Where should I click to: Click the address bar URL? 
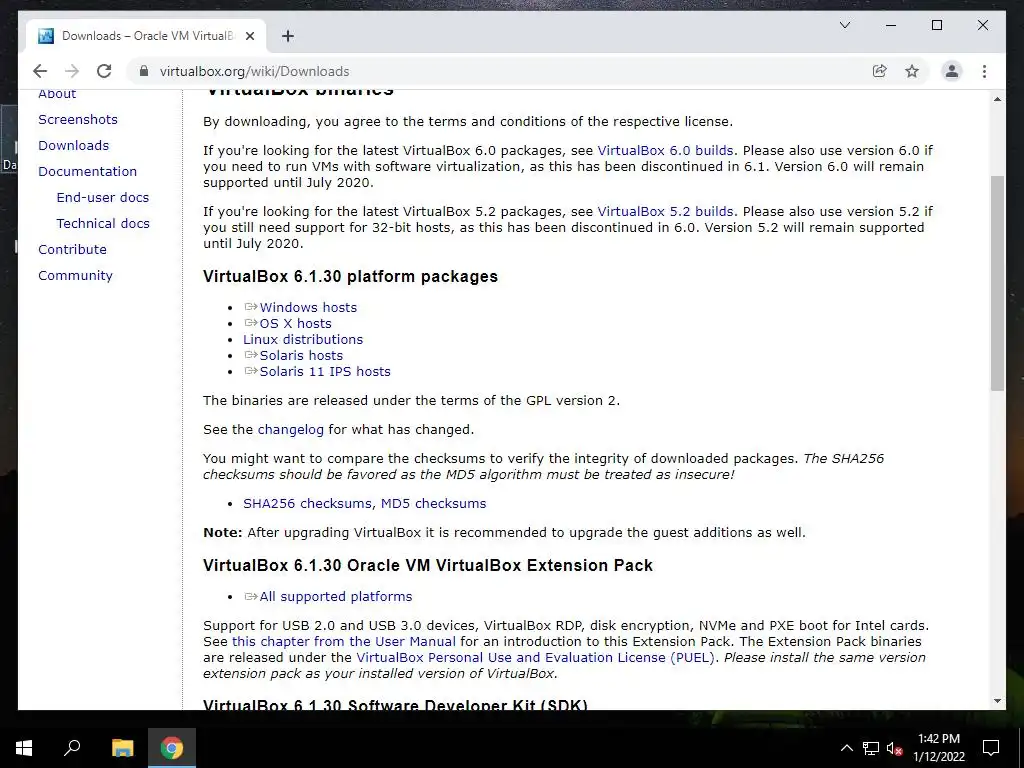tap(255, 71)
